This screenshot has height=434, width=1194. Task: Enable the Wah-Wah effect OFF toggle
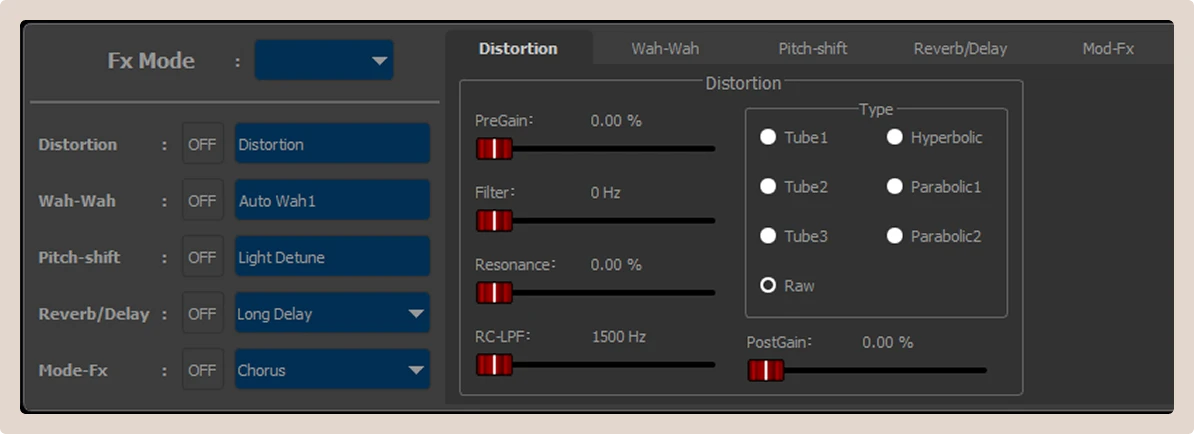(202, 201)
